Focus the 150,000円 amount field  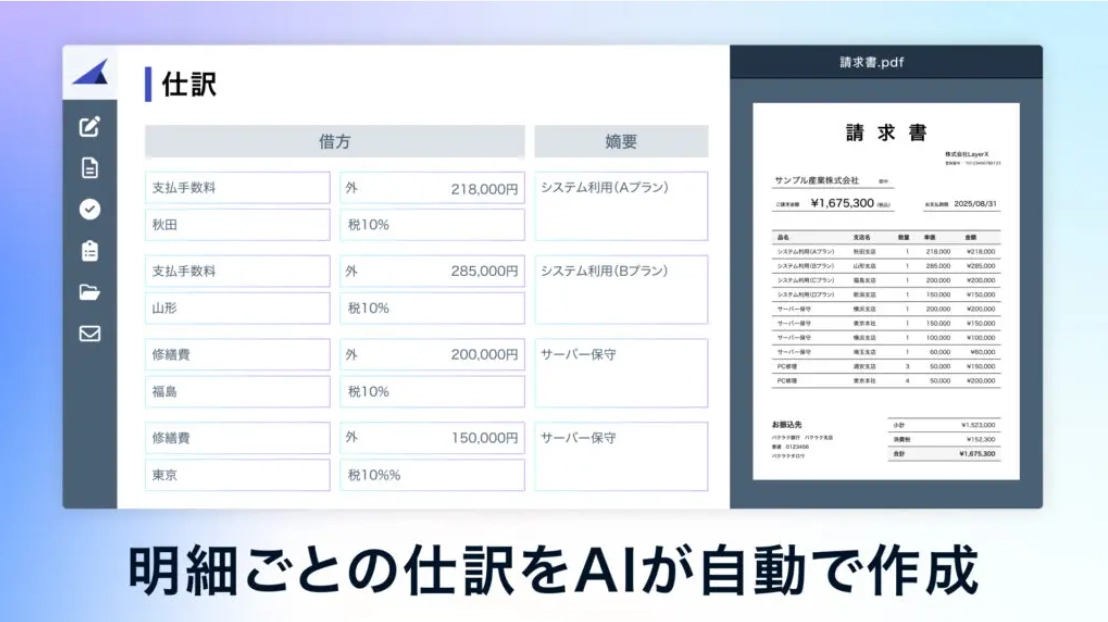(x=432, y=438)
